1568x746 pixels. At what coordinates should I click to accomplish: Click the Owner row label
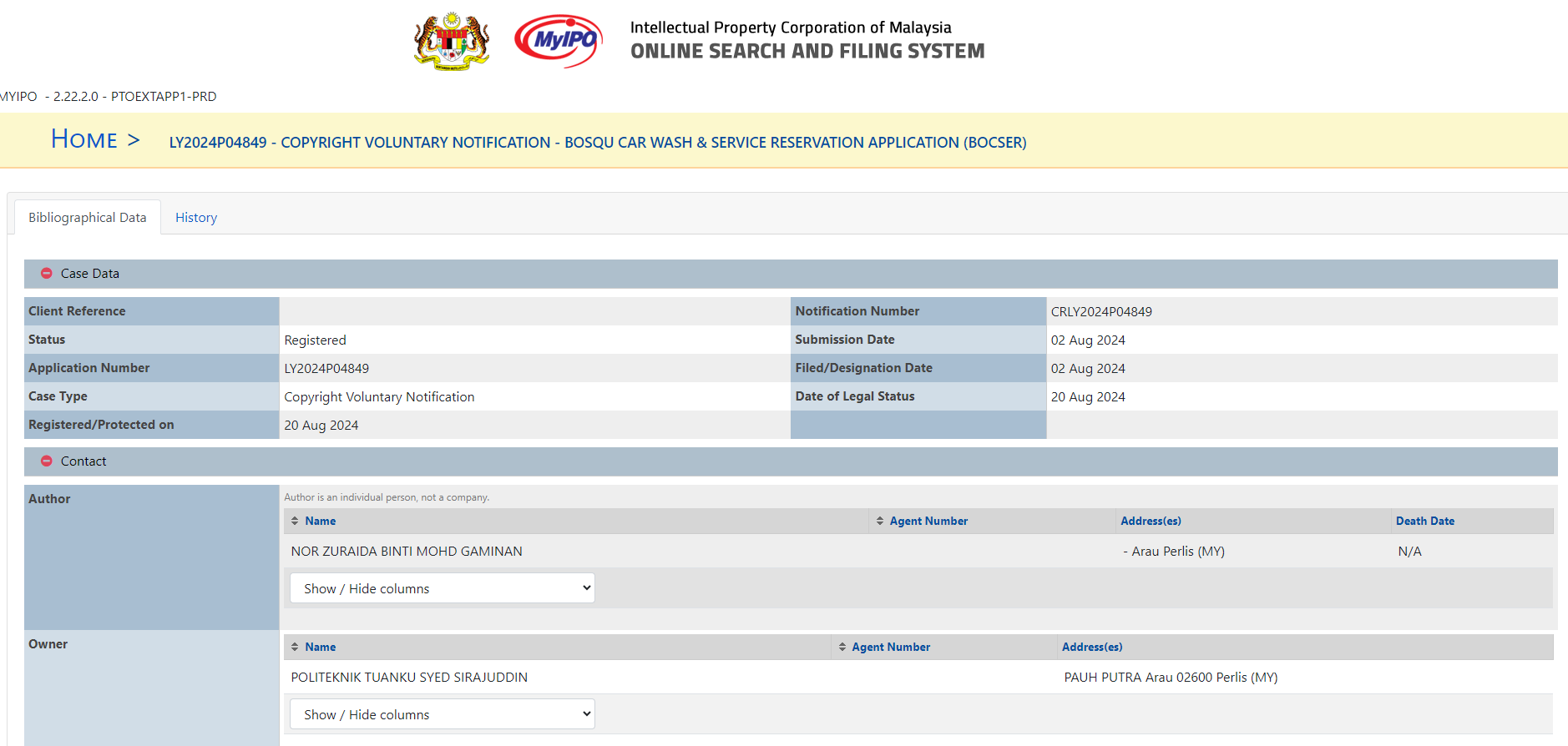tap(48, 644)
